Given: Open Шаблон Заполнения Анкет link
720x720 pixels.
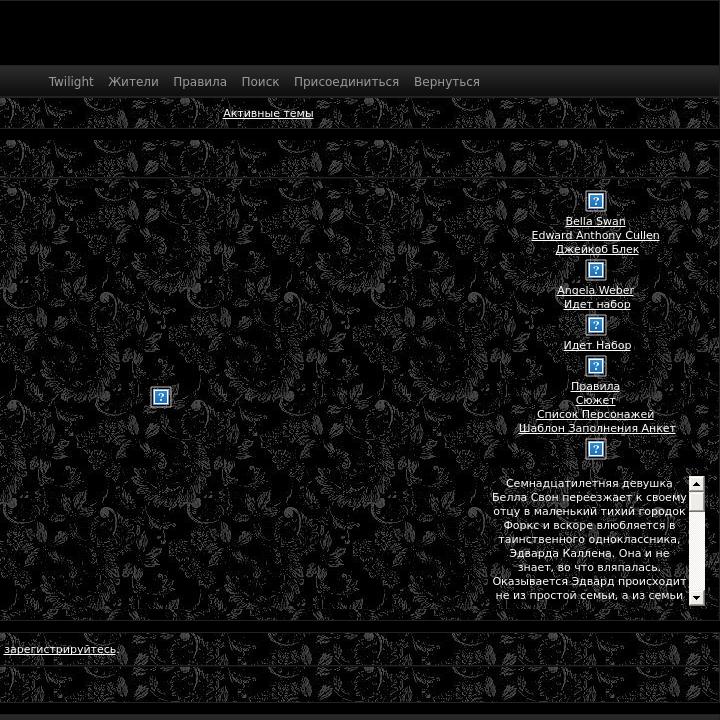Looking at the screenshot, I should pyautogui.click(x=597, y=428).
